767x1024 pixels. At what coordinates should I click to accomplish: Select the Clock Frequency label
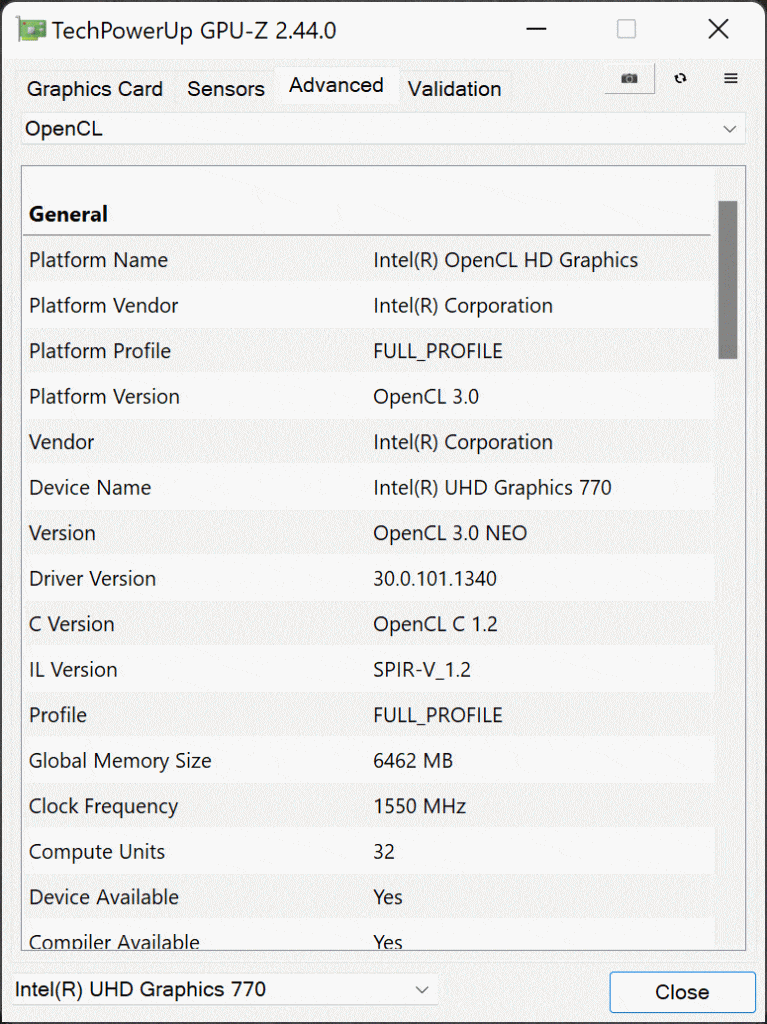pyautogui.click(x=103, y=806)
